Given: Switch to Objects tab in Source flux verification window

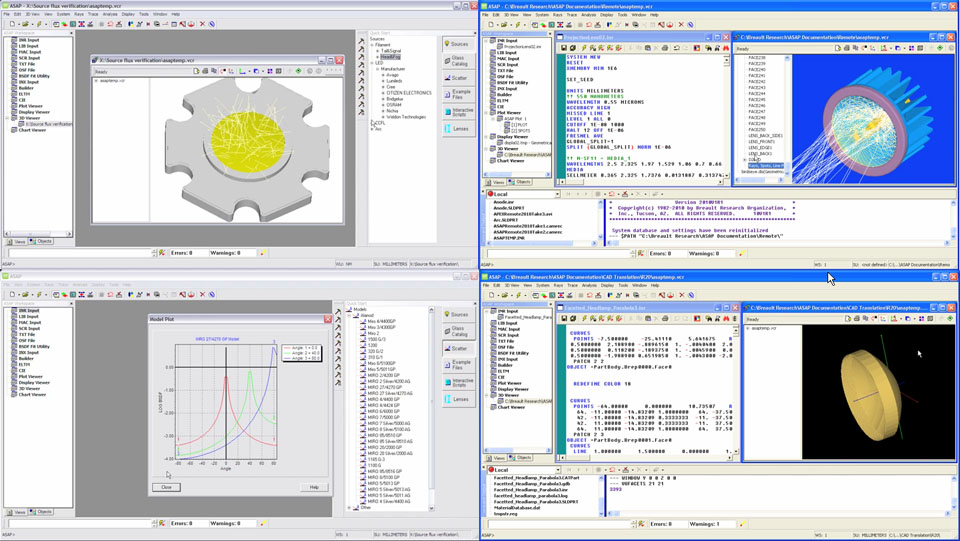Looking at the screenshot, I should pyautogui.click(x=41, y=241).
